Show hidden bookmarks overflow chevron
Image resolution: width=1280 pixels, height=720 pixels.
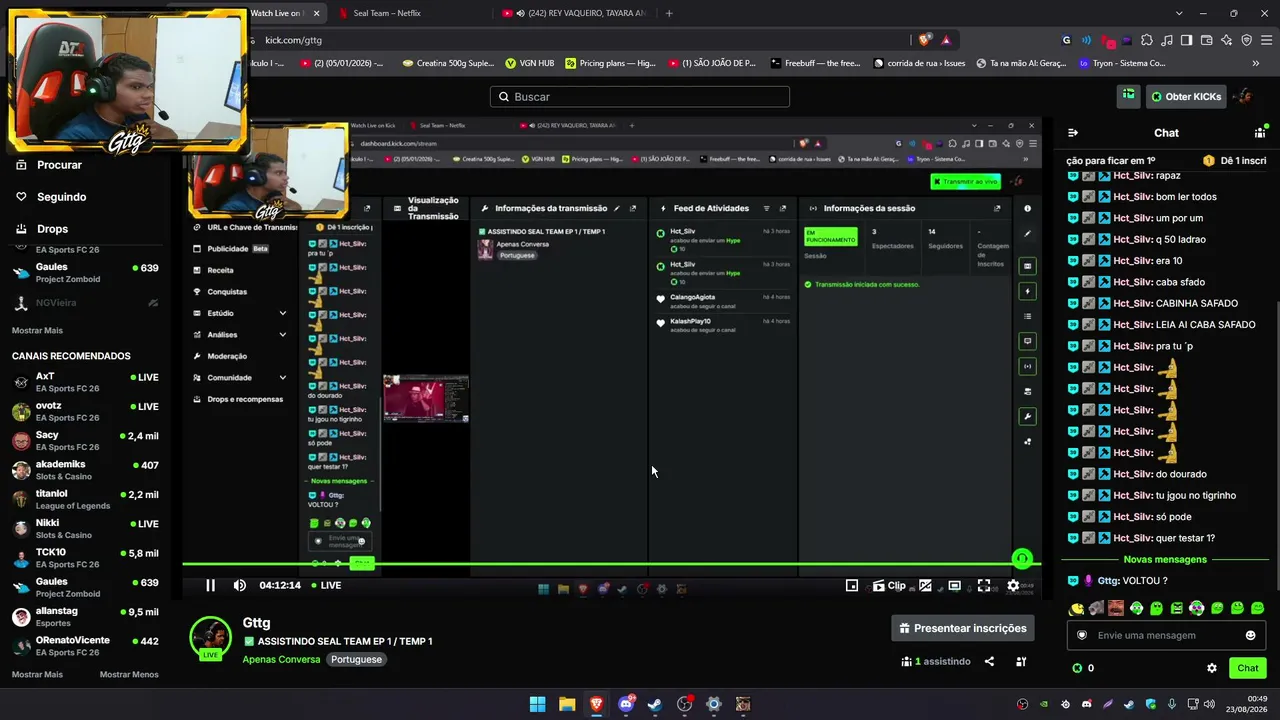click(1256, 63)
